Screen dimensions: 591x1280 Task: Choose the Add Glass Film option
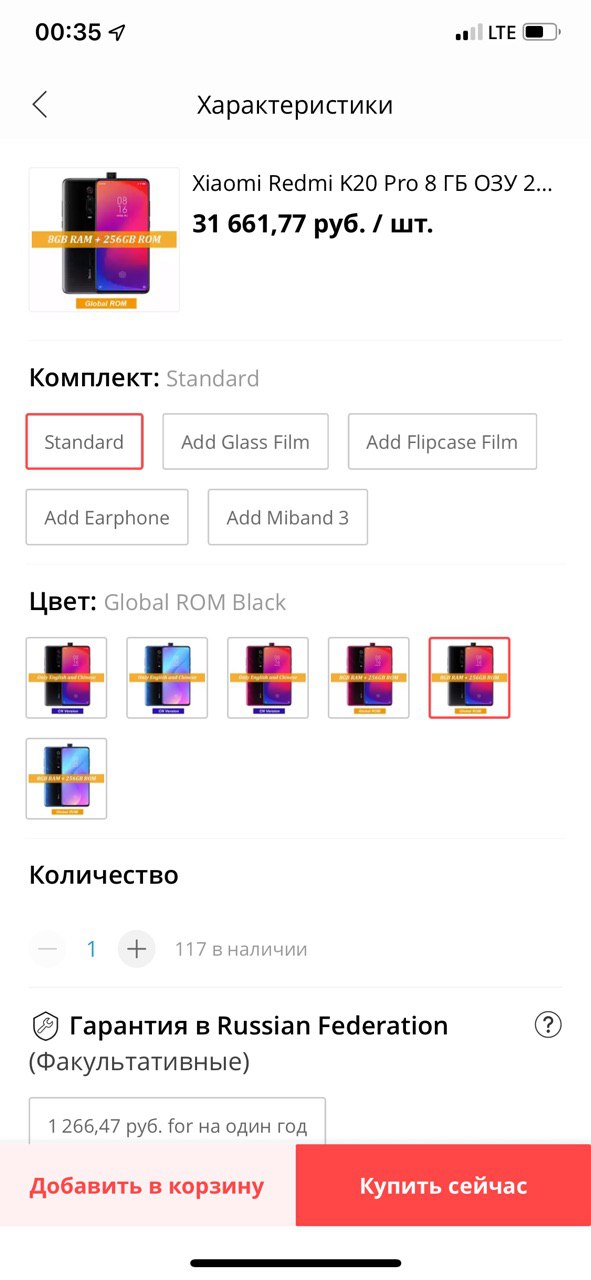point(245,441)
